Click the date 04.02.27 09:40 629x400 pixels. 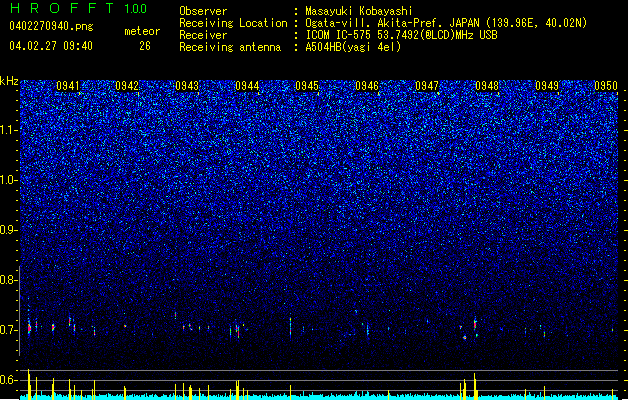51,46
